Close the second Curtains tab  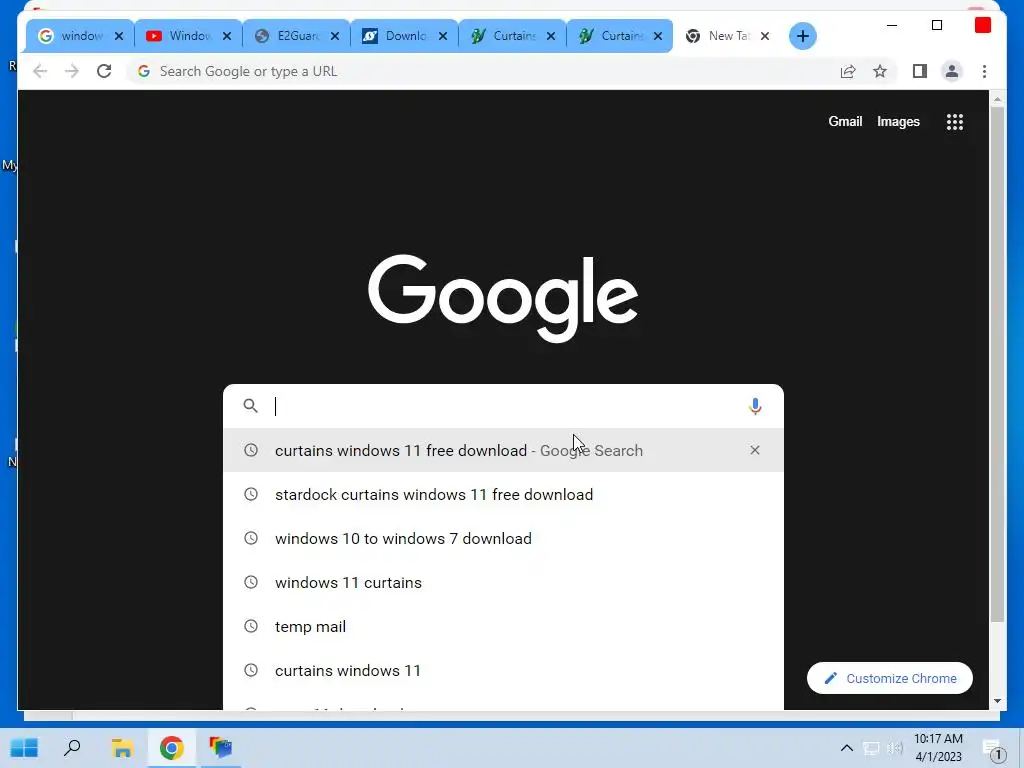(x=658, y=36)
